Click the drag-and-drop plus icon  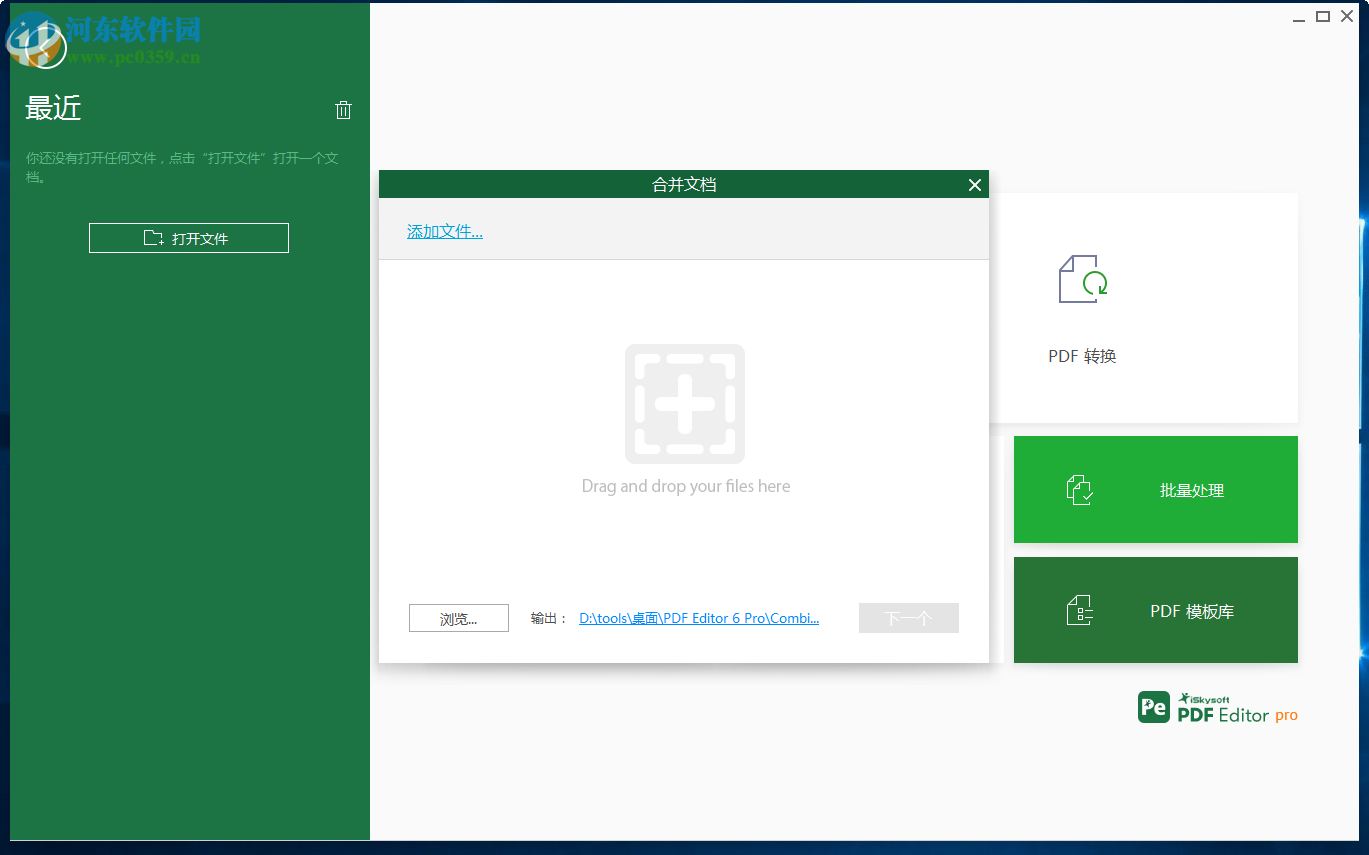tap(685, 404)
